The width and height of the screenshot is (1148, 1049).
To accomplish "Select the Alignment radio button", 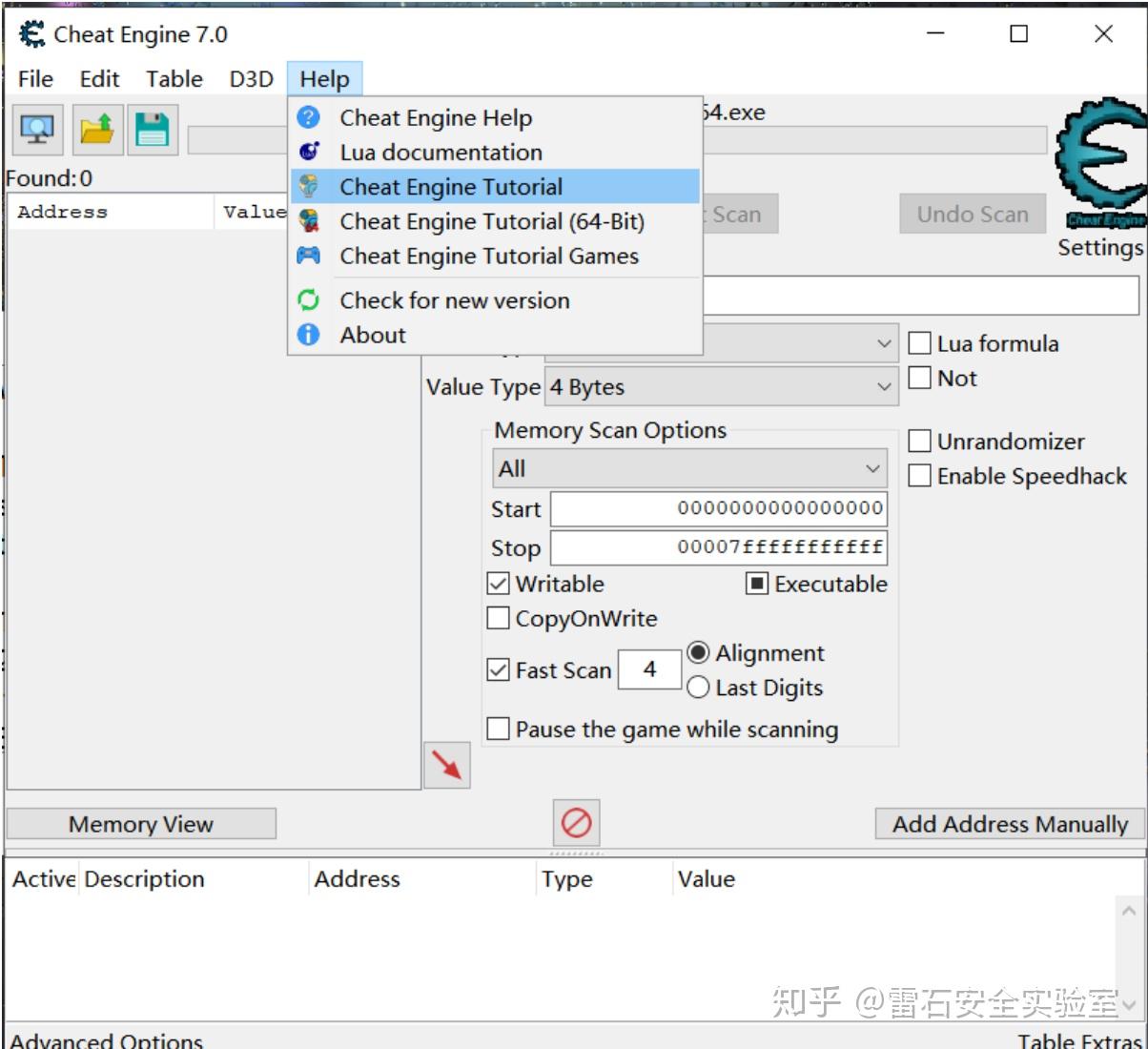I will [x=698, y=653].
